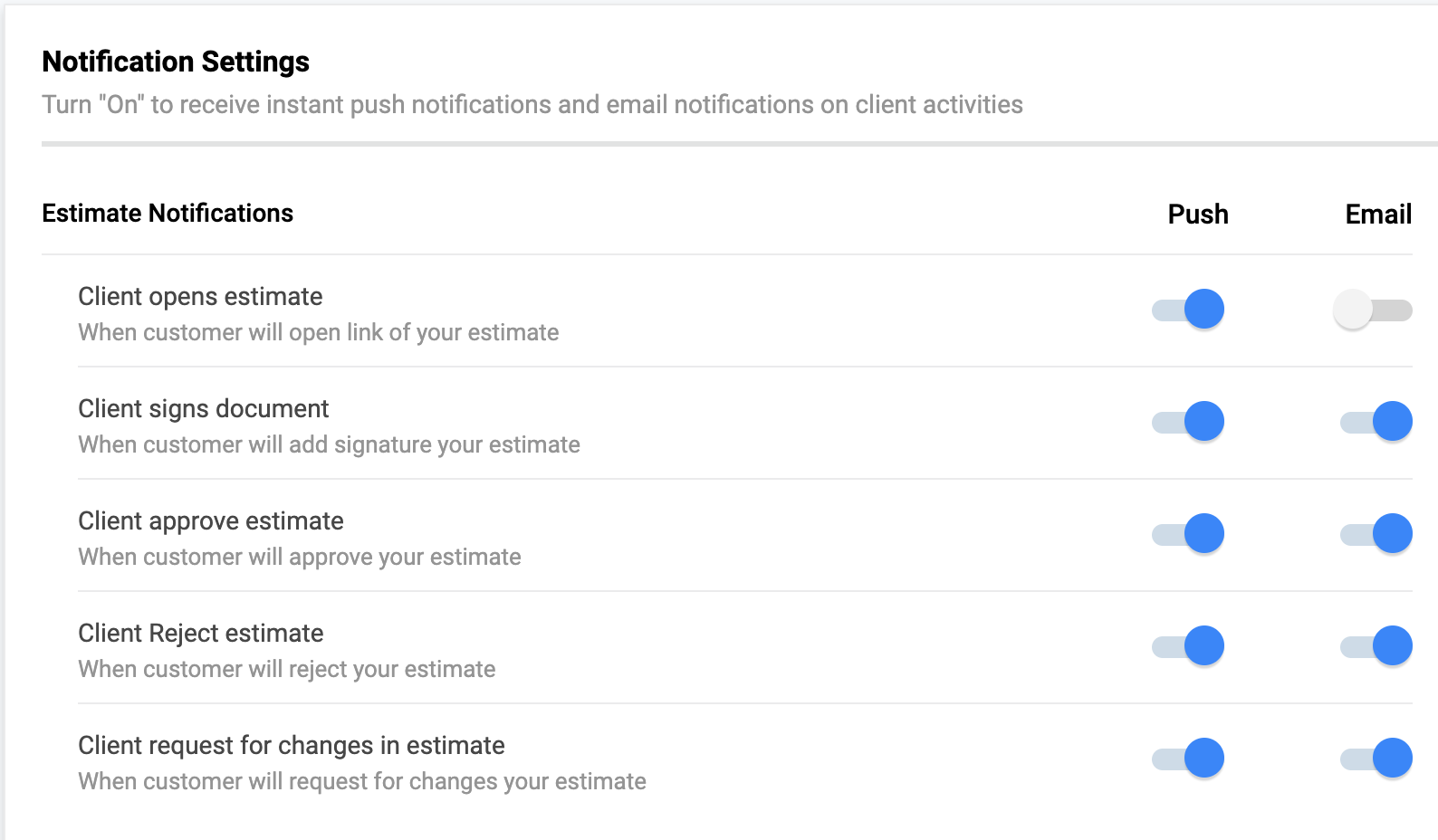Click the Push column header
This screenshot has width=1438, height=840.
pyautogui.click(x=1198, y=215)
